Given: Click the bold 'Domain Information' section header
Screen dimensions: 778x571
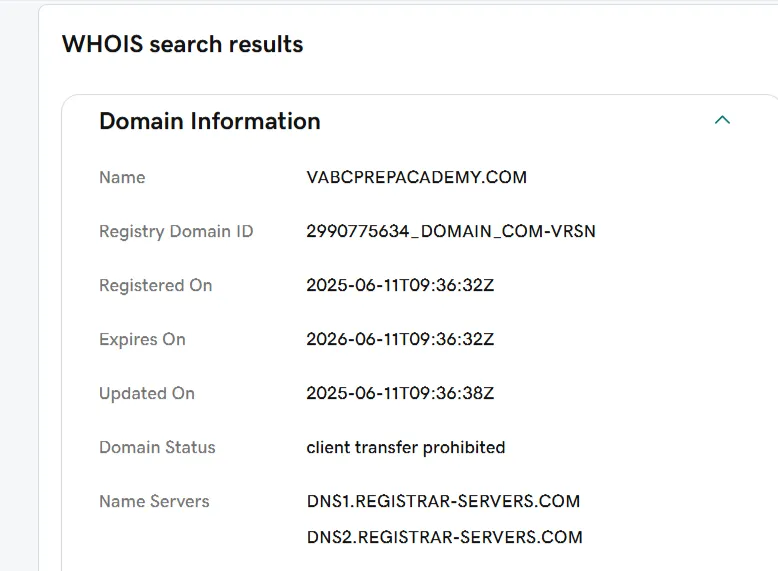Looking at the screenshot, I should coord(209,121).
